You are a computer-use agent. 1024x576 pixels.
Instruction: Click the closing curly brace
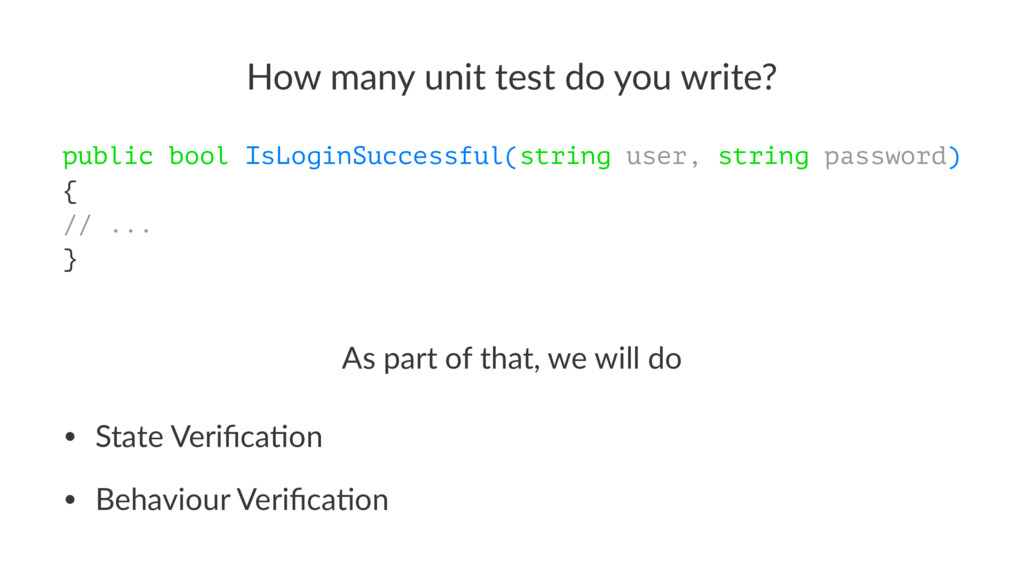point(70,260)
